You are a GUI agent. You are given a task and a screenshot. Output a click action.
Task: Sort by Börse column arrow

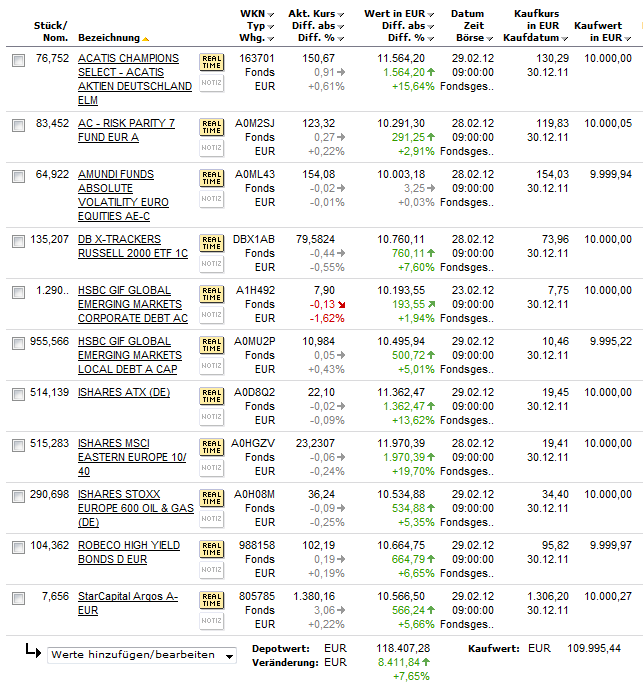point(489,39)
